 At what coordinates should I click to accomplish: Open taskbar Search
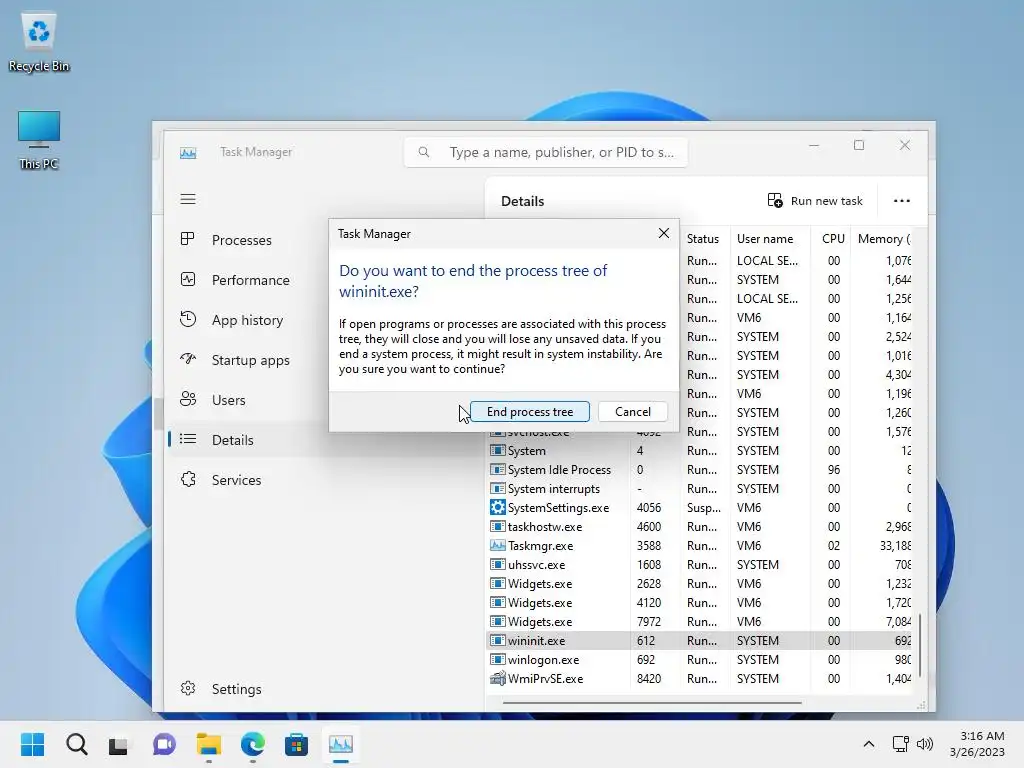(76, 744)
